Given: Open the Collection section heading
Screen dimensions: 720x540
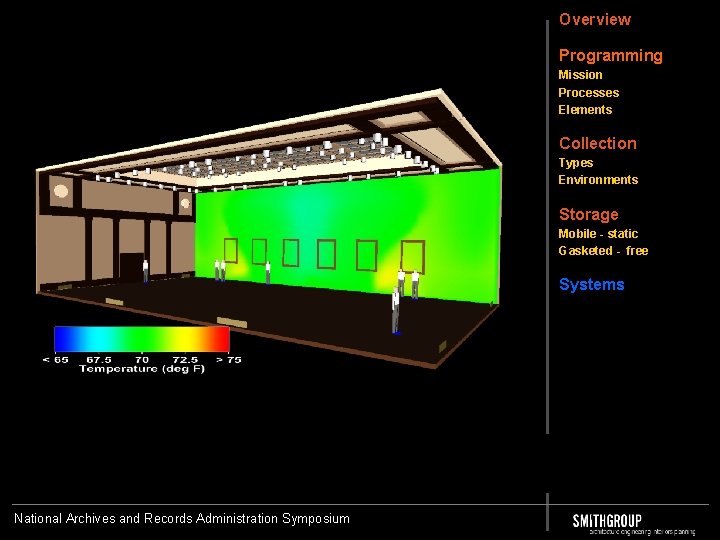Looking at the screenshot, I should 597,143.
